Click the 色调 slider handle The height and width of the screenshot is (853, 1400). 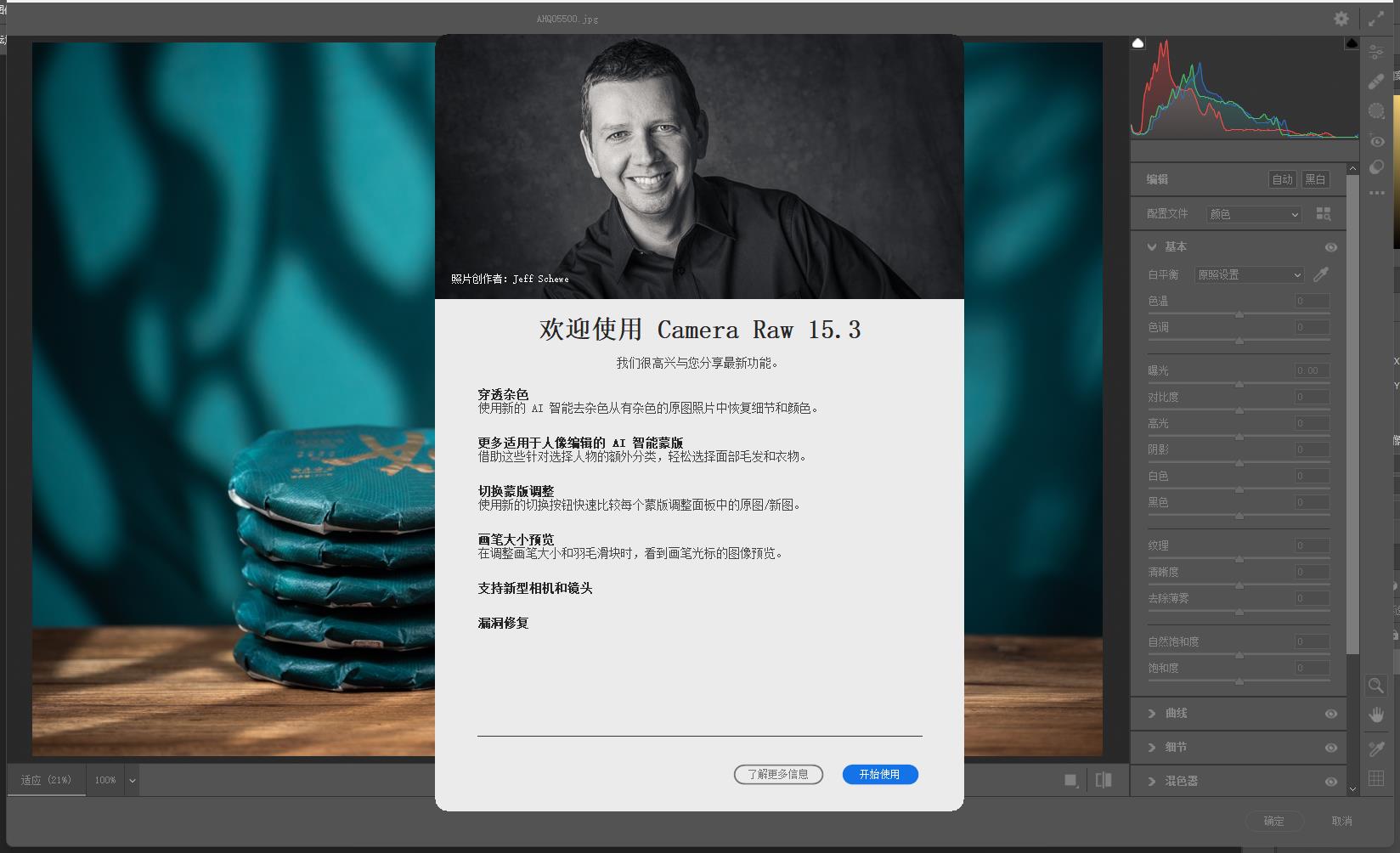1239,341
